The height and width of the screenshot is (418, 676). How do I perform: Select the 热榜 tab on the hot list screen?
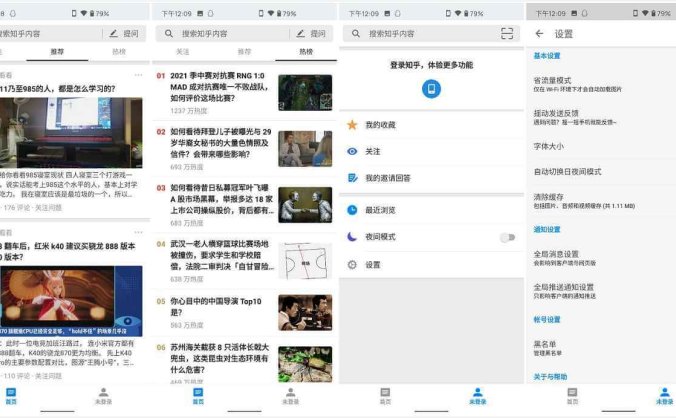coord(306,51)
